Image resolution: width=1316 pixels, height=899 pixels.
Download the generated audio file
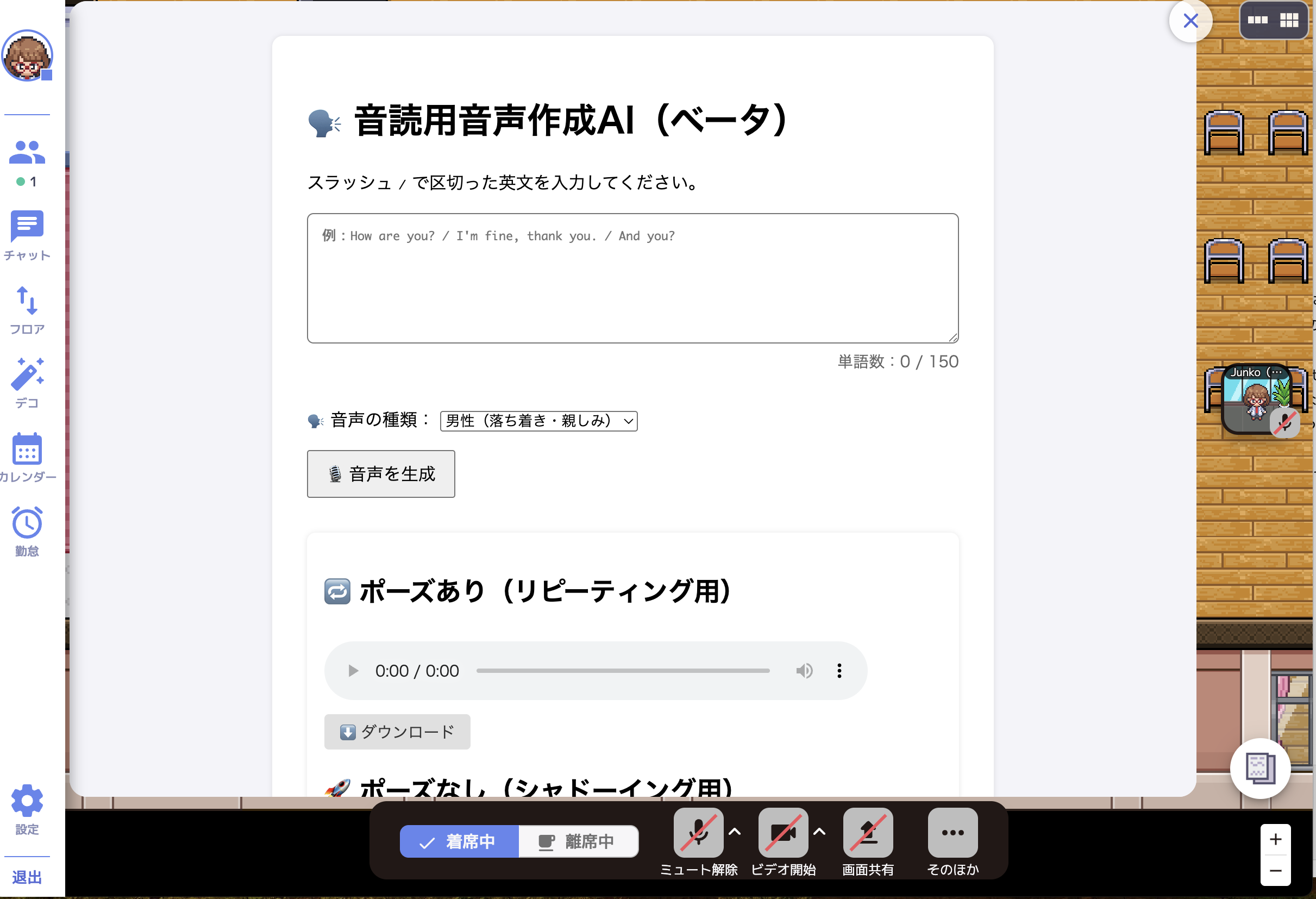point(397,732)
